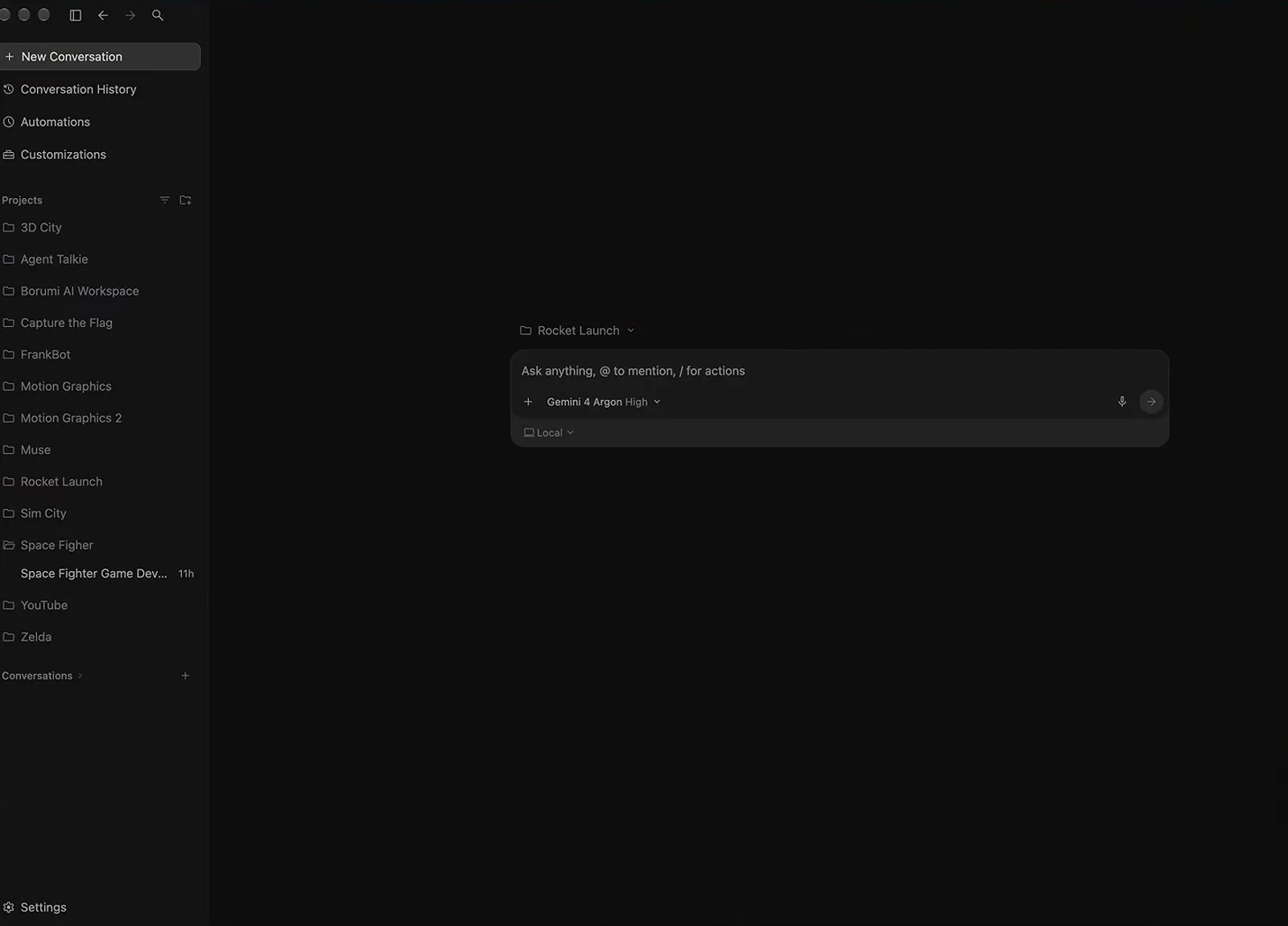Add a new project folder icon
The width and height of the screenshot is (1288, 926).
pyautogui.click(x=185, y=200)
